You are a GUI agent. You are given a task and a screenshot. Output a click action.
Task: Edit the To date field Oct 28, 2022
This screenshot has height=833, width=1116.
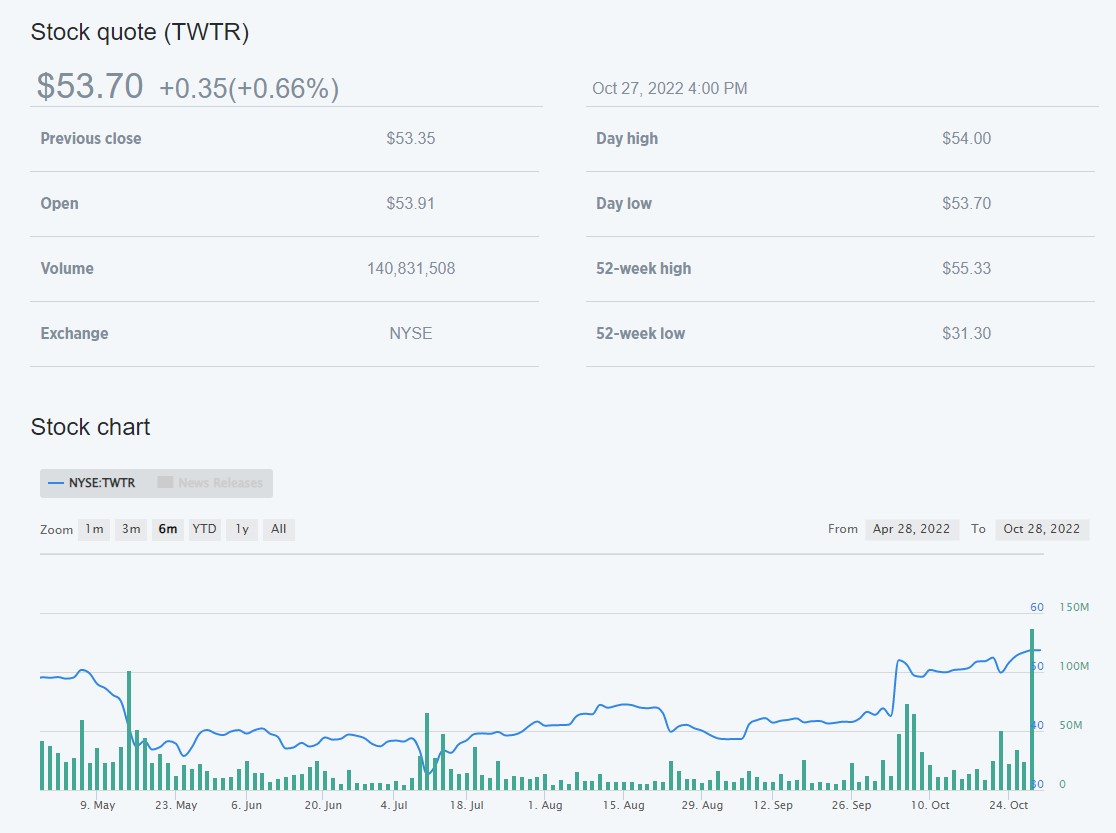[x=1042, y=529]
